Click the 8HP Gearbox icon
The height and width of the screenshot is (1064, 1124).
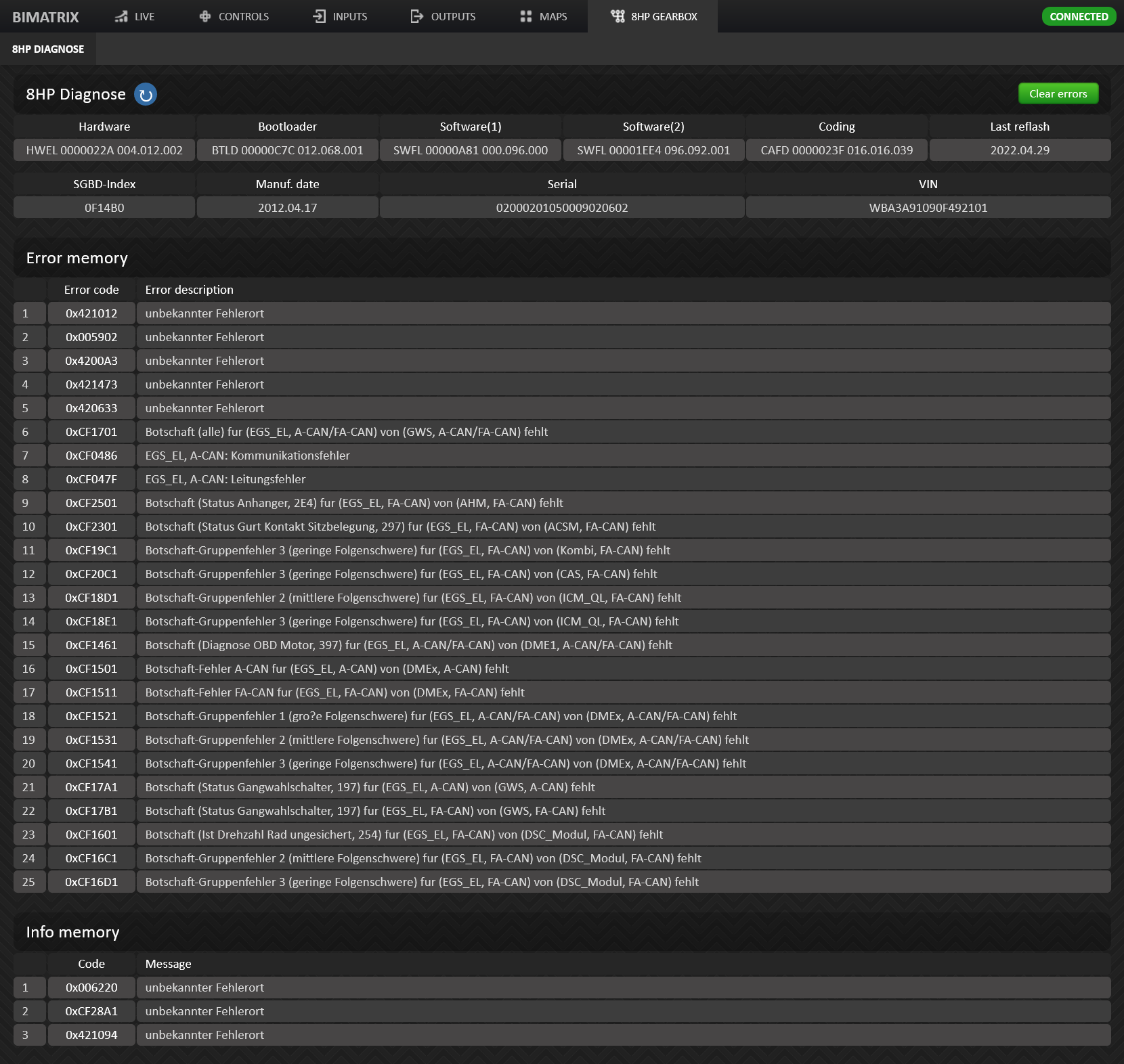618,17
